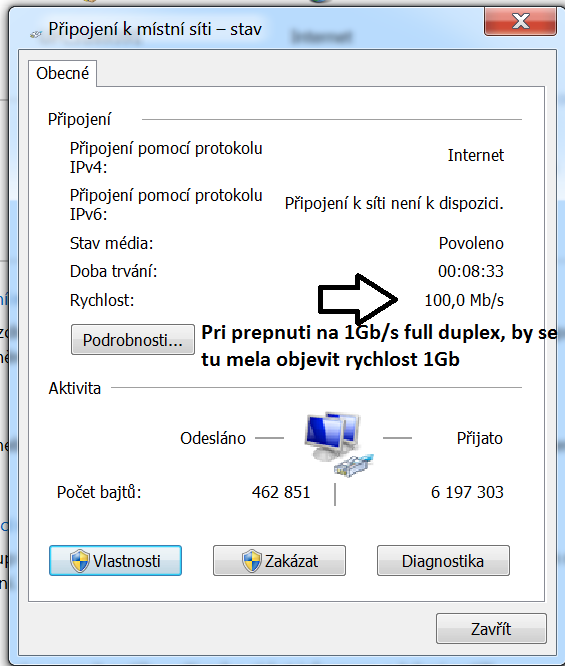Click the Povoleno media state value
Viewport: 565px width, 666px height.
(x=471, y=243)
